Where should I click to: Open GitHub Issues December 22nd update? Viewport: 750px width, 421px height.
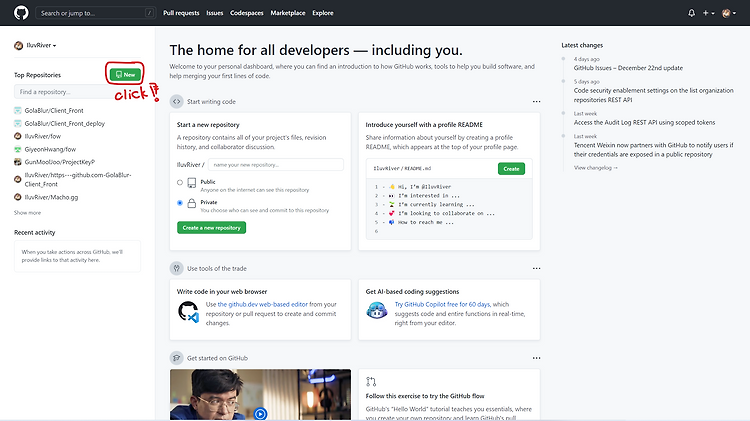click(628, 68)
